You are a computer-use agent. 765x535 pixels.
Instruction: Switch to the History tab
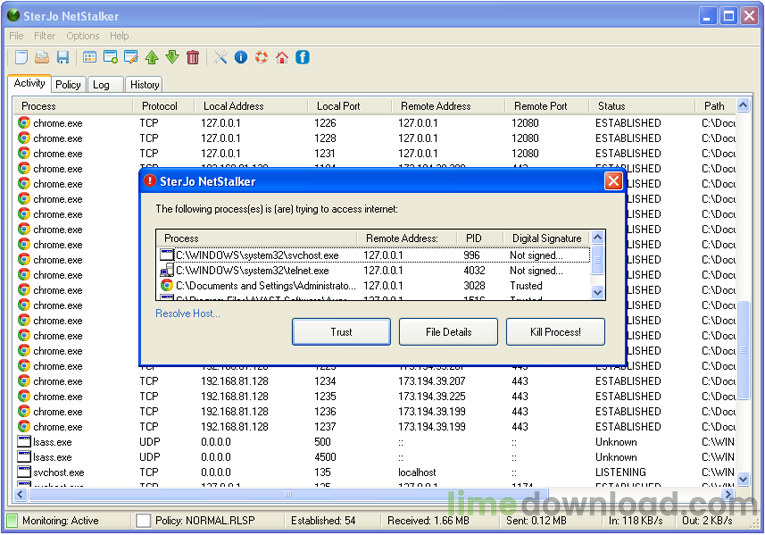[x=144, y=85]
